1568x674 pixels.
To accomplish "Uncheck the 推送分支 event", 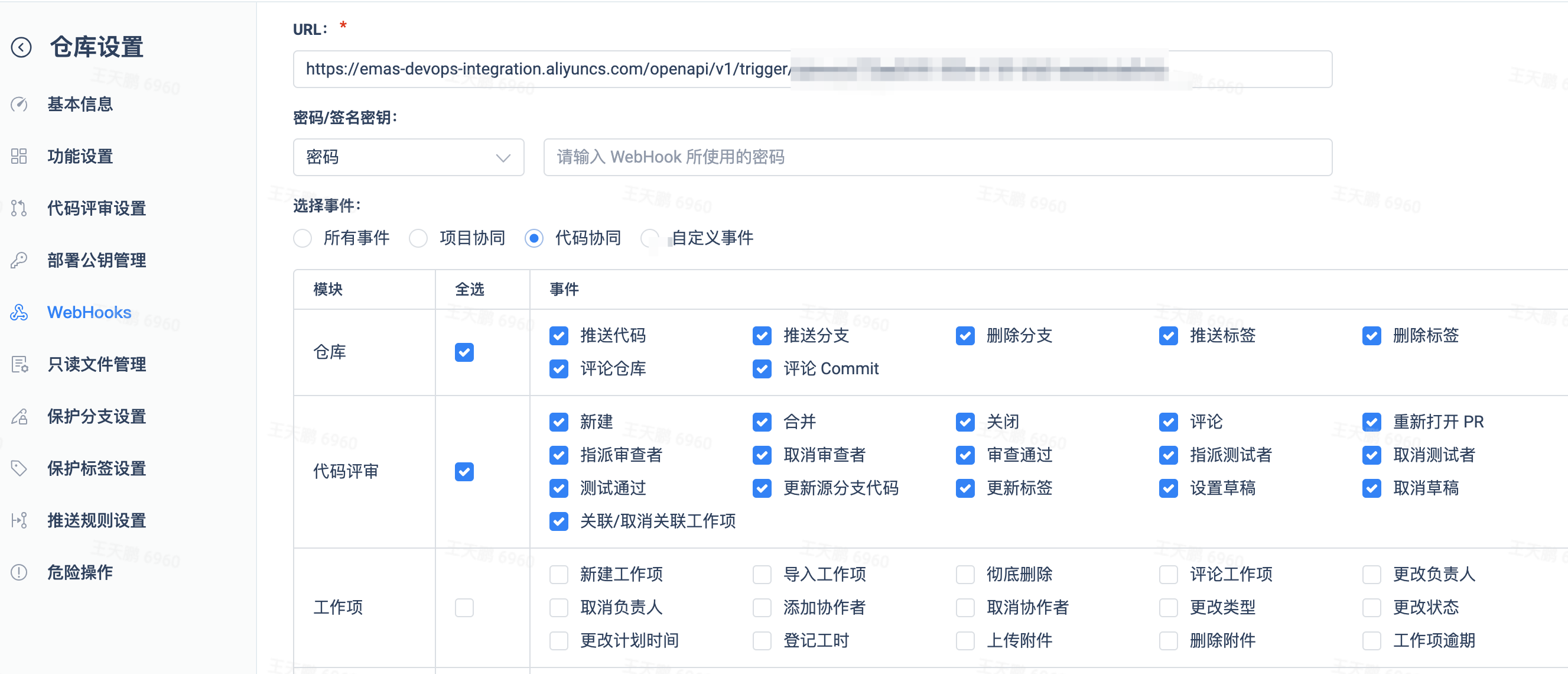I will (x=762, y=336).
